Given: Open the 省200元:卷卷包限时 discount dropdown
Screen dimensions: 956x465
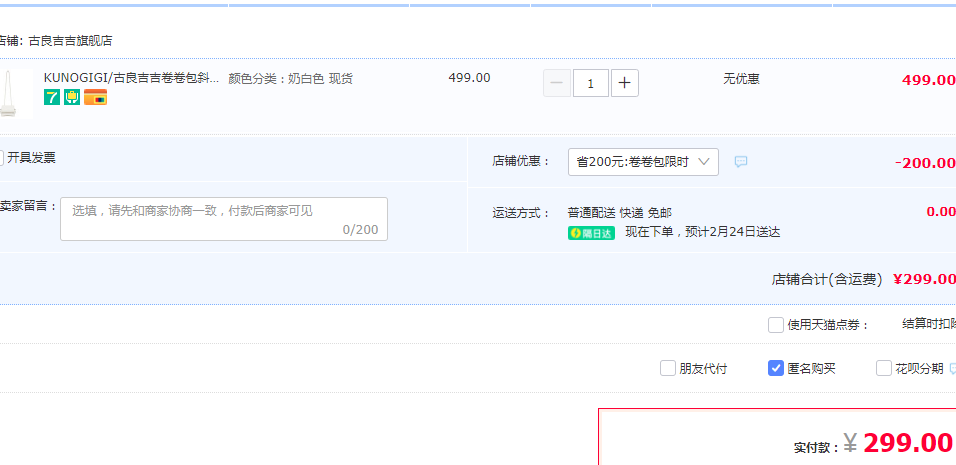Looking at the screenshot, I should click(x=643, y=162).
